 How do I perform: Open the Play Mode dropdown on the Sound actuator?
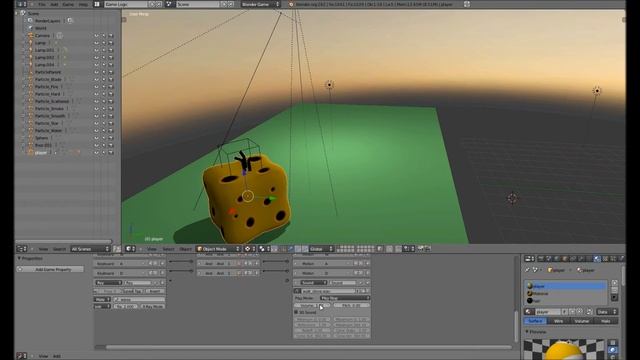(x=345, y=298)
